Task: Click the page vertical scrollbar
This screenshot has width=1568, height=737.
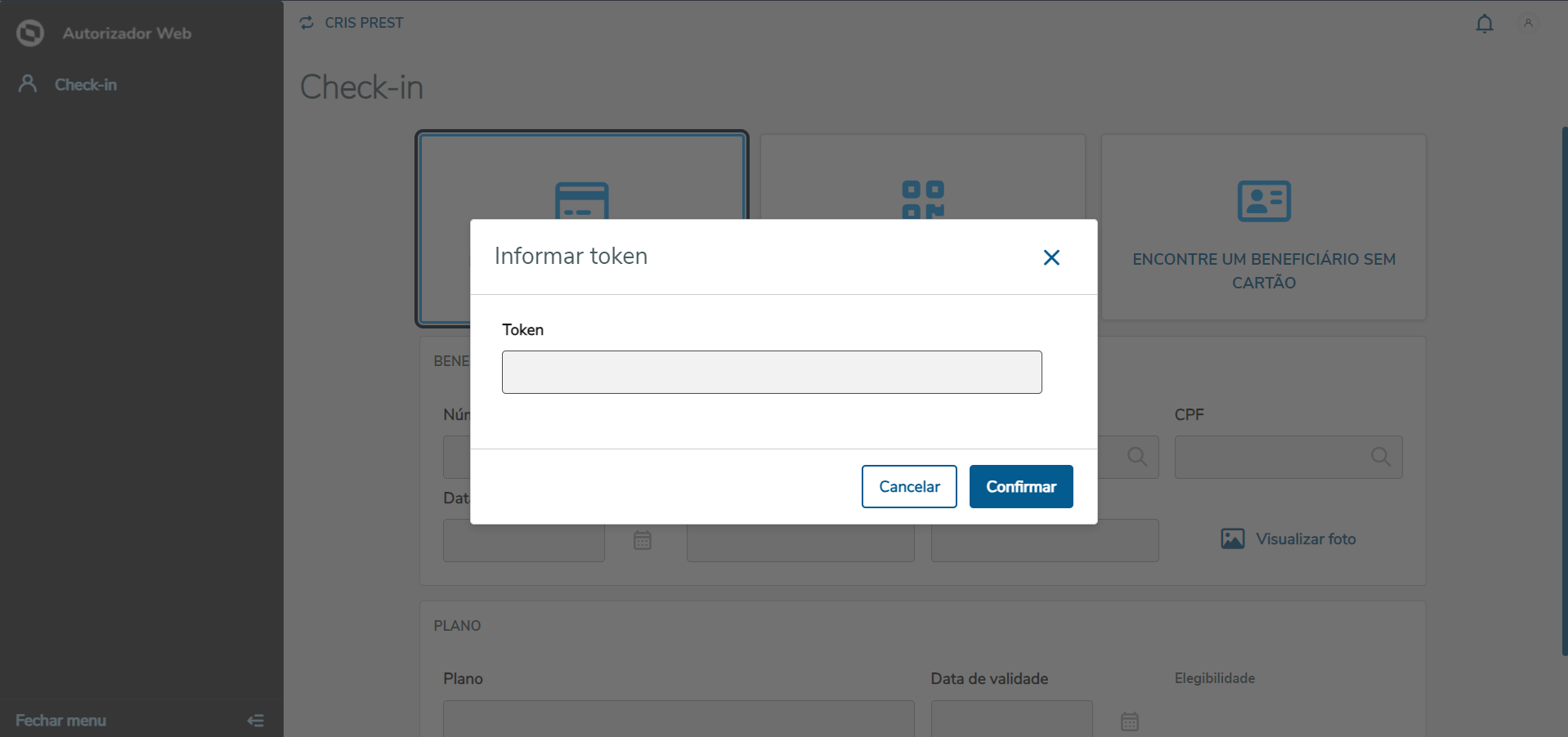Action: point(1564,391)
